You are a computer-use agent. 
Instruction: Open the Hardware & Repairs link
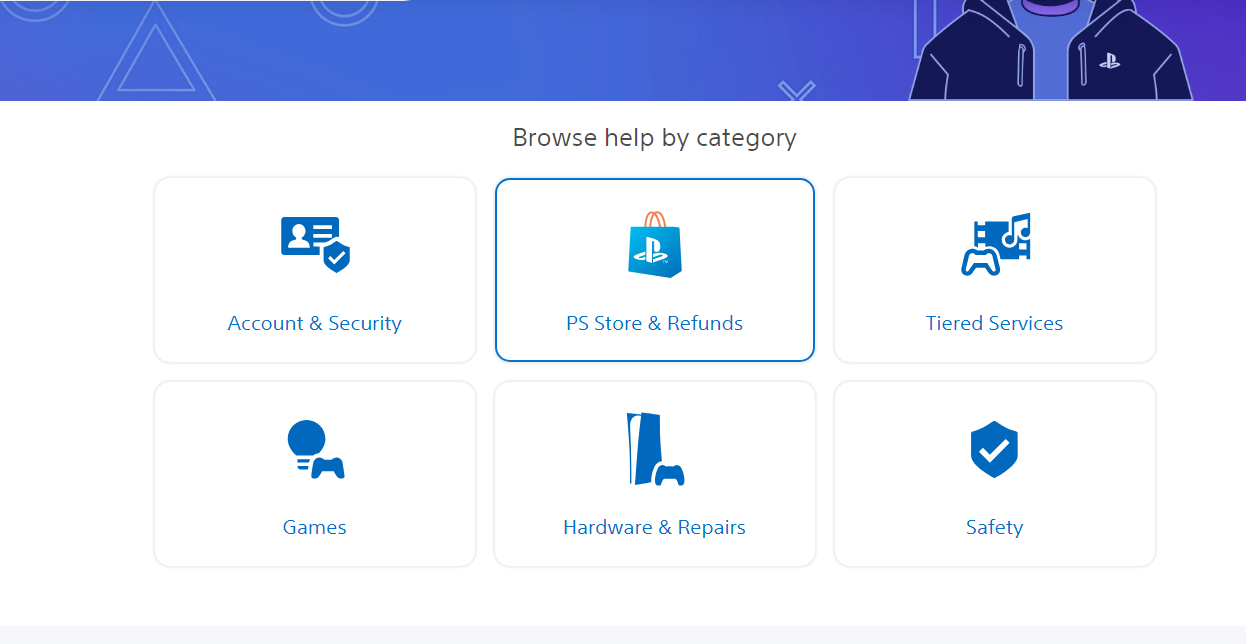[655, 527]
